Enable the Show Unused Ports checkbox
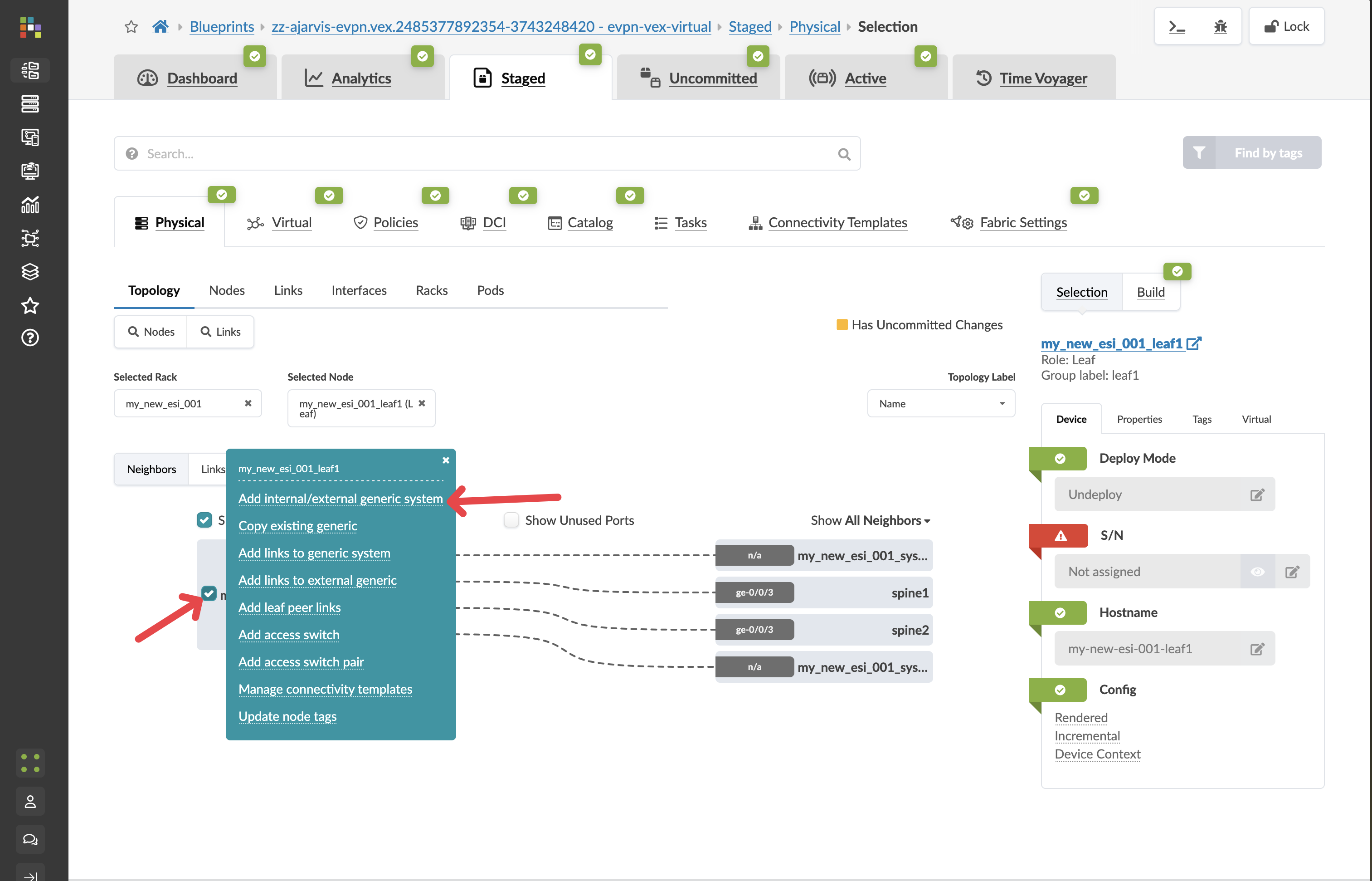The width and height of the screenshot is (1372, 881). [x=511, y=520]
